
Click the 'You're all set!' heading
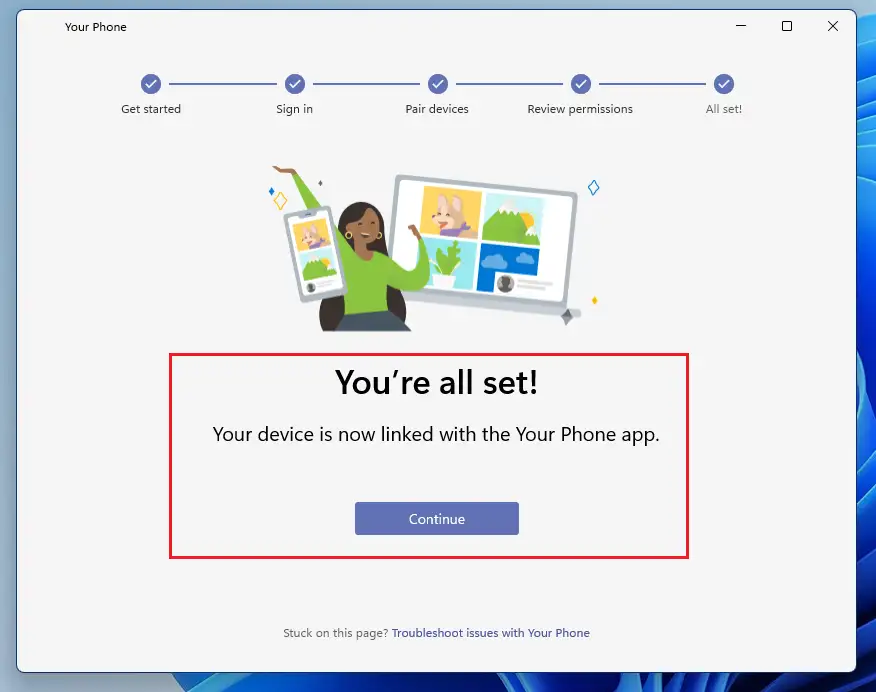click(x=436, y=383)
